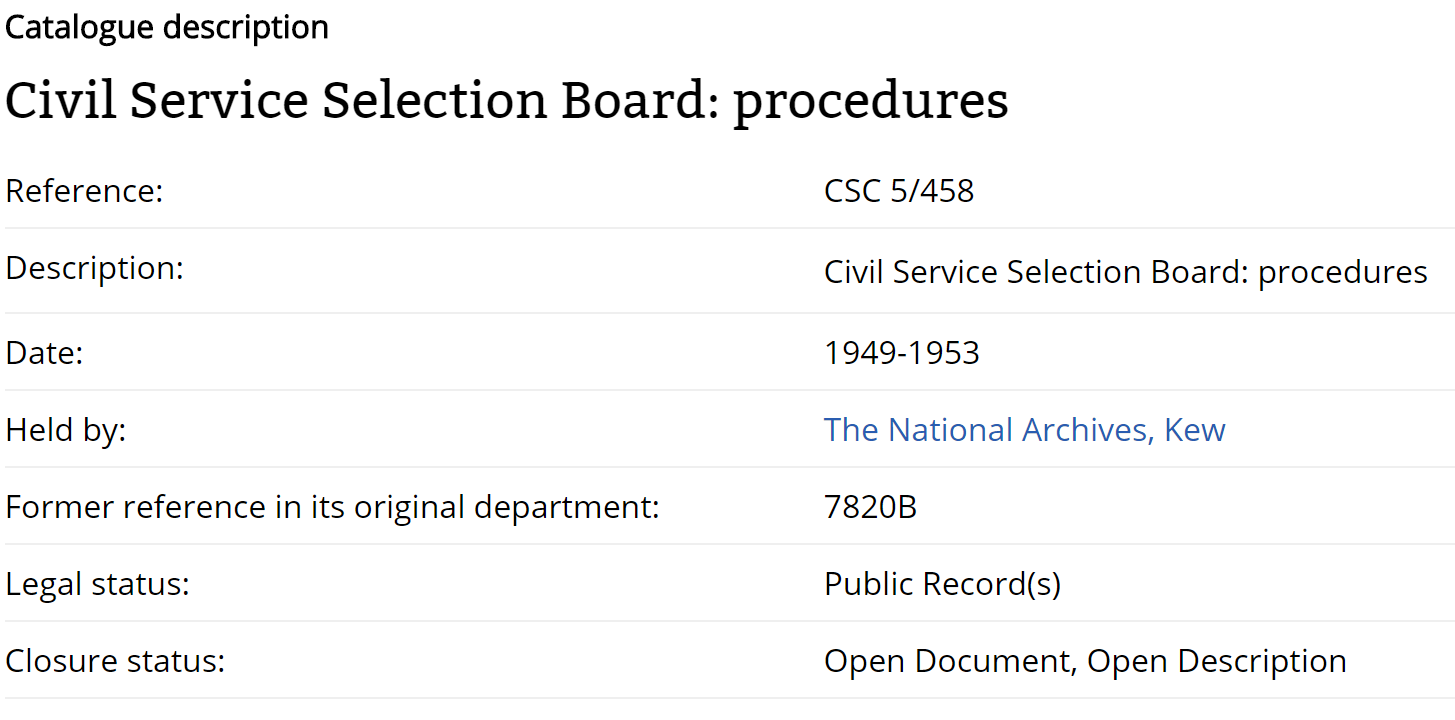Select the reference code CSC 5/458
The width and height of the screenshot is (1455, 720).
898,191
